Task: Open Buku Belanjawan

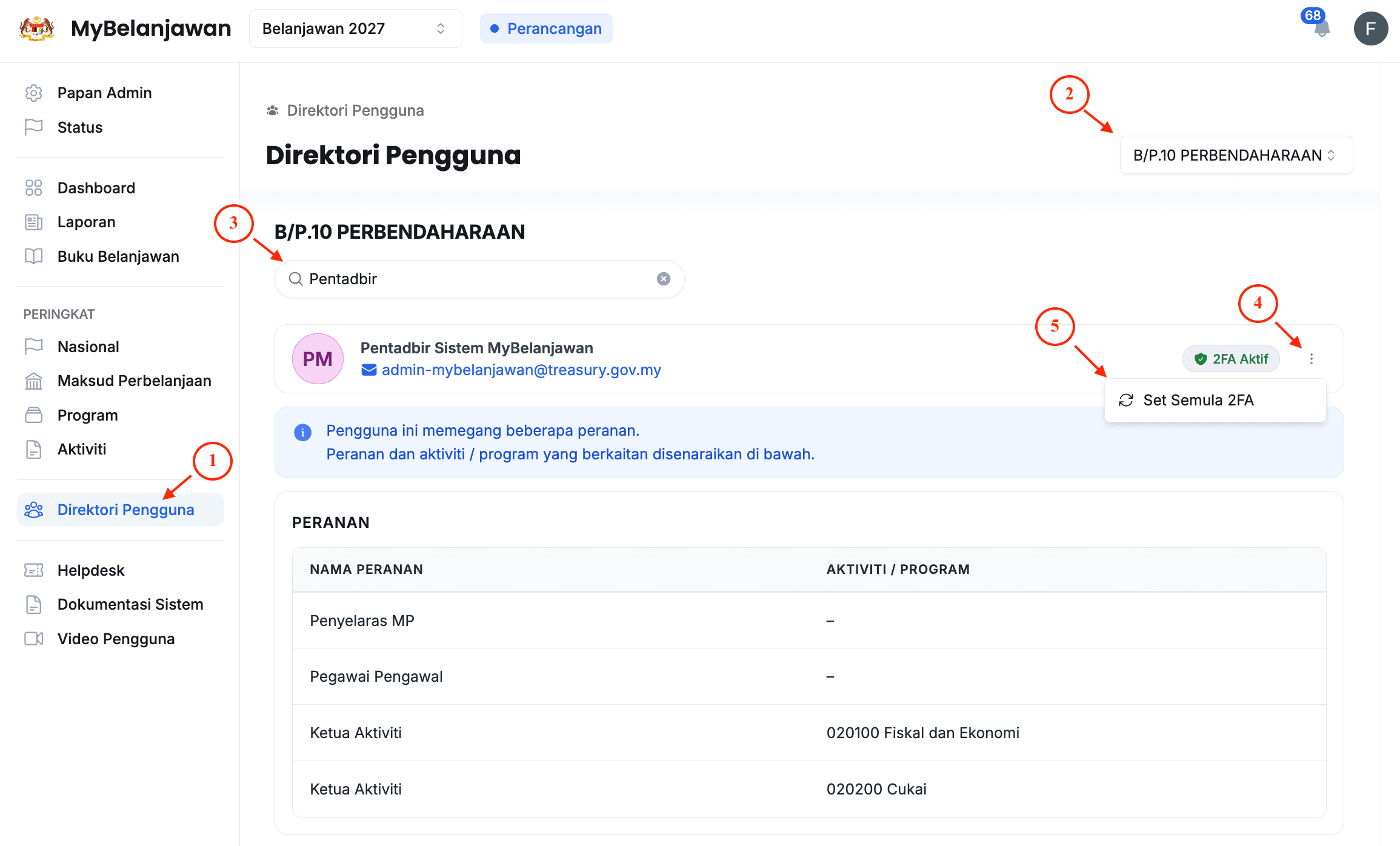Action: tap(121, 256)
